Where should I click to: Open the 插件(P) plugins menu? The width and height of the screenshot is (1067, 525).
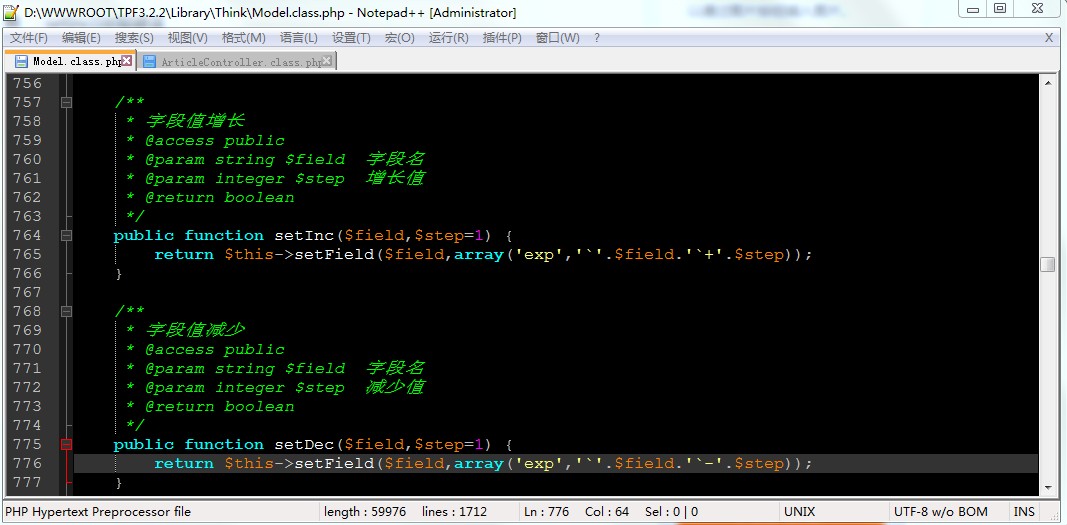(501, 38)
